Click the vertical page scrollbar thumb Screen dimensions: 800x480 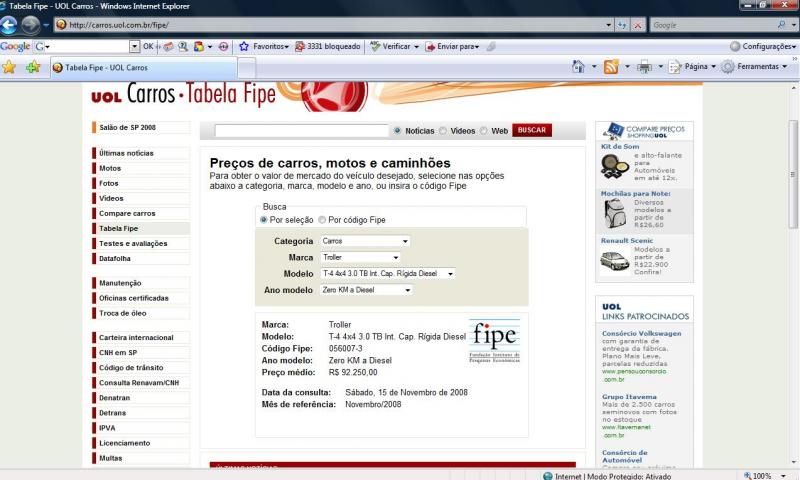[x=793, y=174]
